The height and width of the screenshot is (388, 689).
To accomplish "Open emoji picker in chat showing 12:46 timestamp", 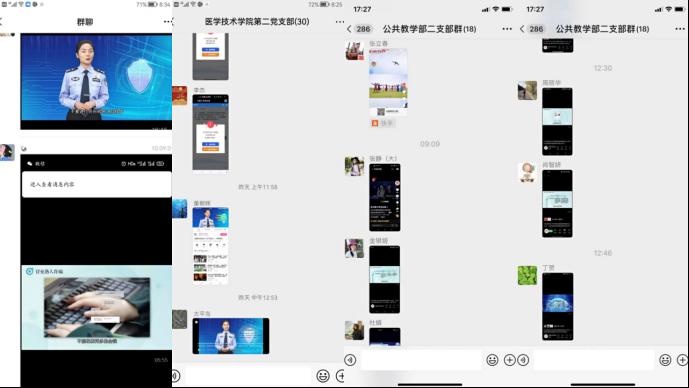I will [x=665, y=360].
